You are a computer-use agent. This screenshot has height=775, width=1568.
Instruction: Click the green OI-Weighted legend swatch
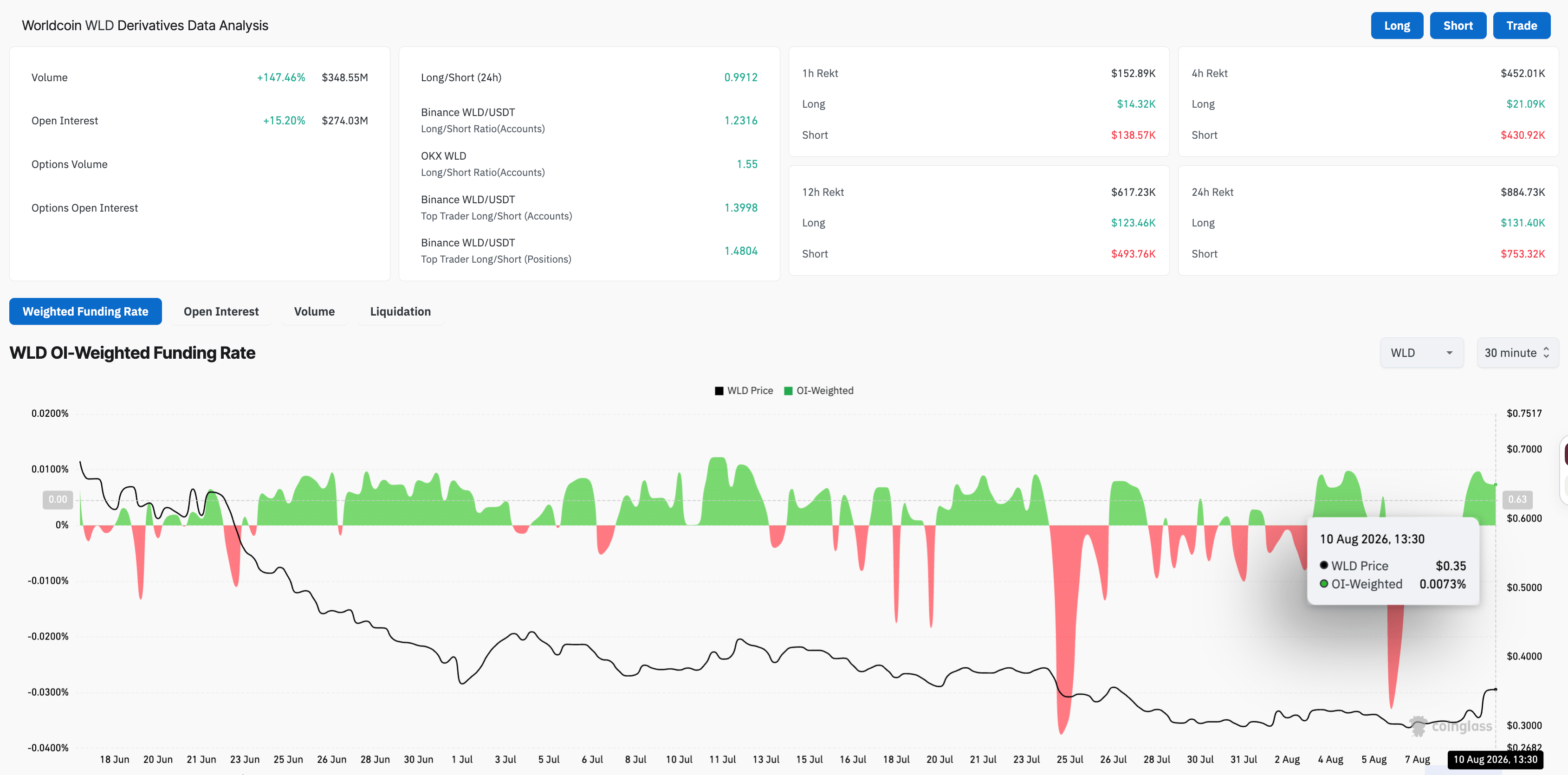pos(788,391)
